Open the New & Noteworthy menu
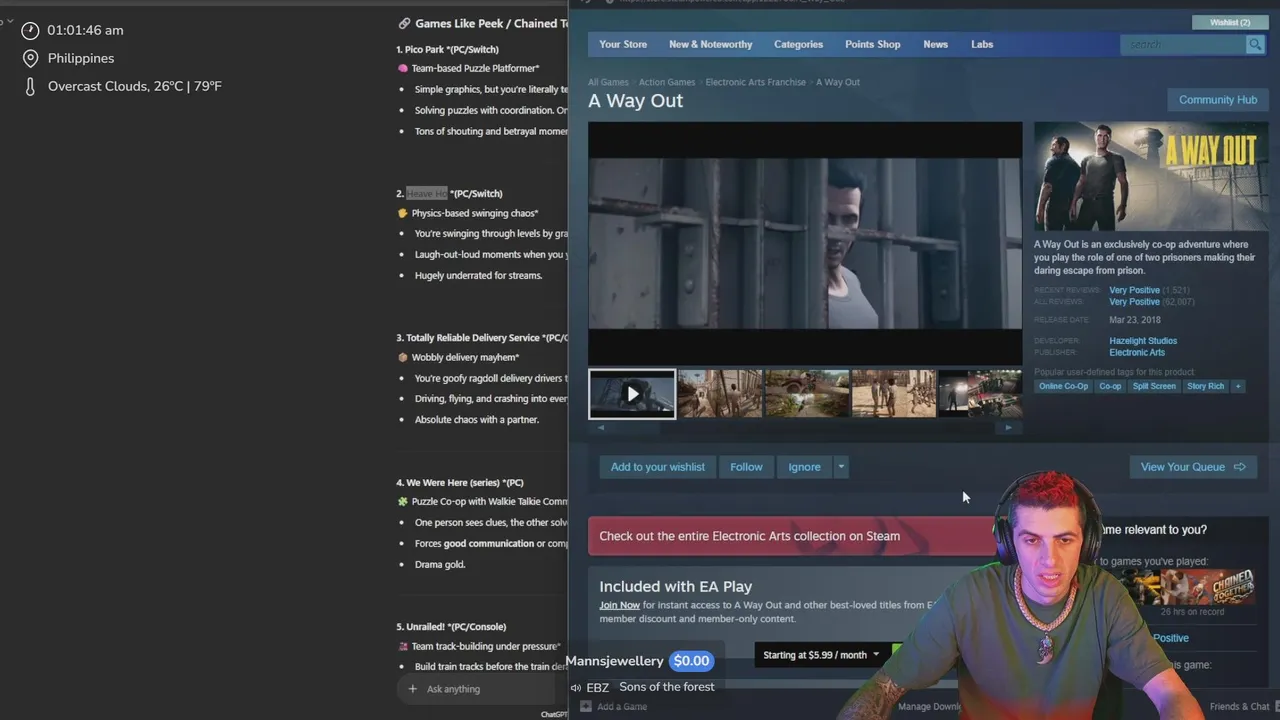 pos(710,44)
